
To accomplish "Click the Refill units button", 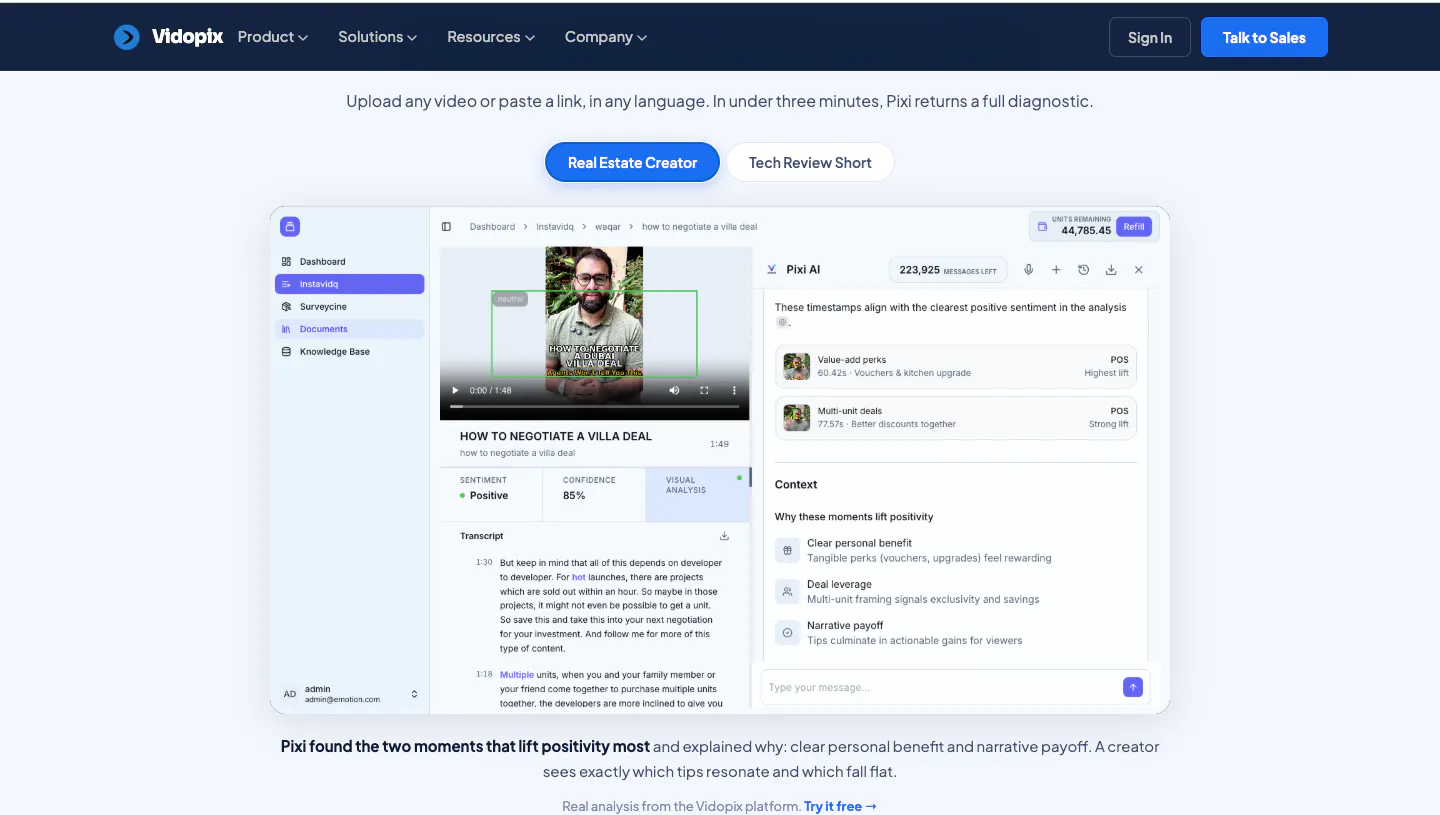I will click(1133, 227).
